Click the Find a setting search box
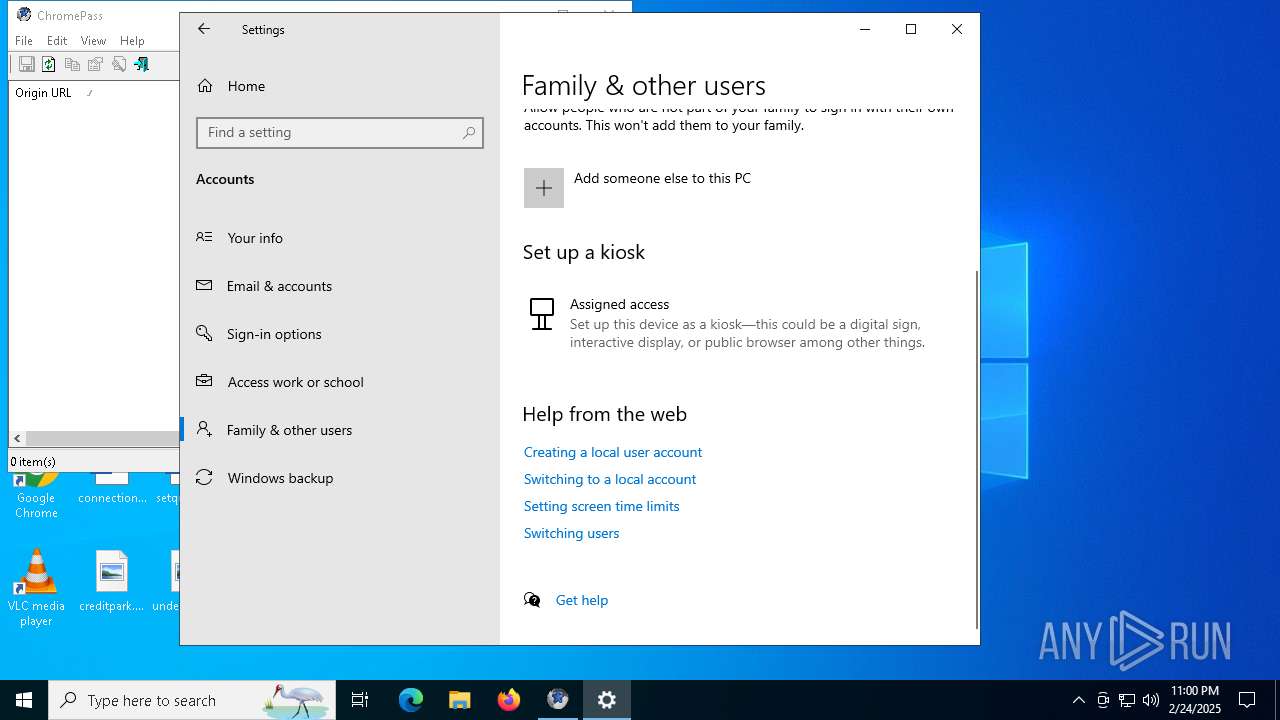The height and width of the screenshot is (720, 1280). (x=340, y=133)
